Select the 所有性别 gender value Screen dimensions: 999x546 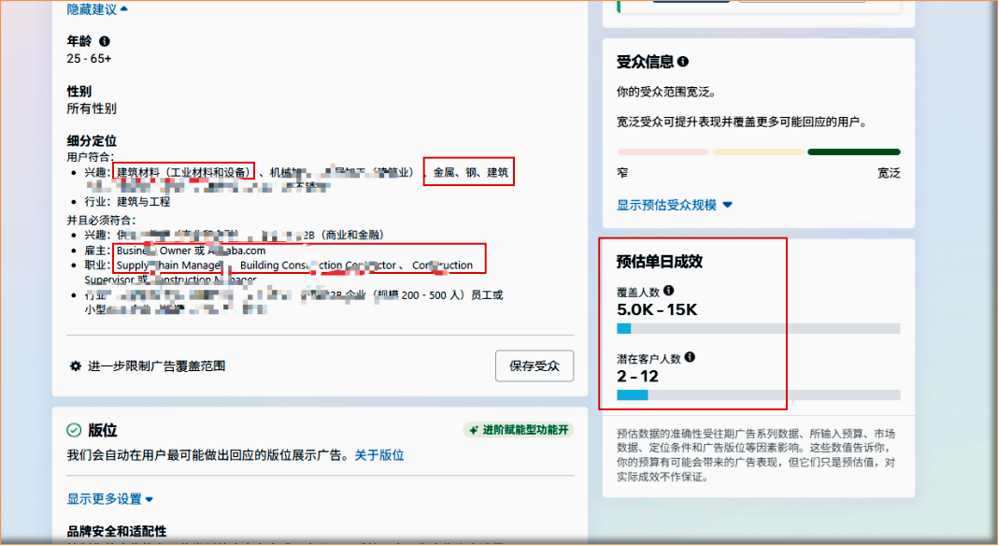pyautogui.click(x=92, y=109)
